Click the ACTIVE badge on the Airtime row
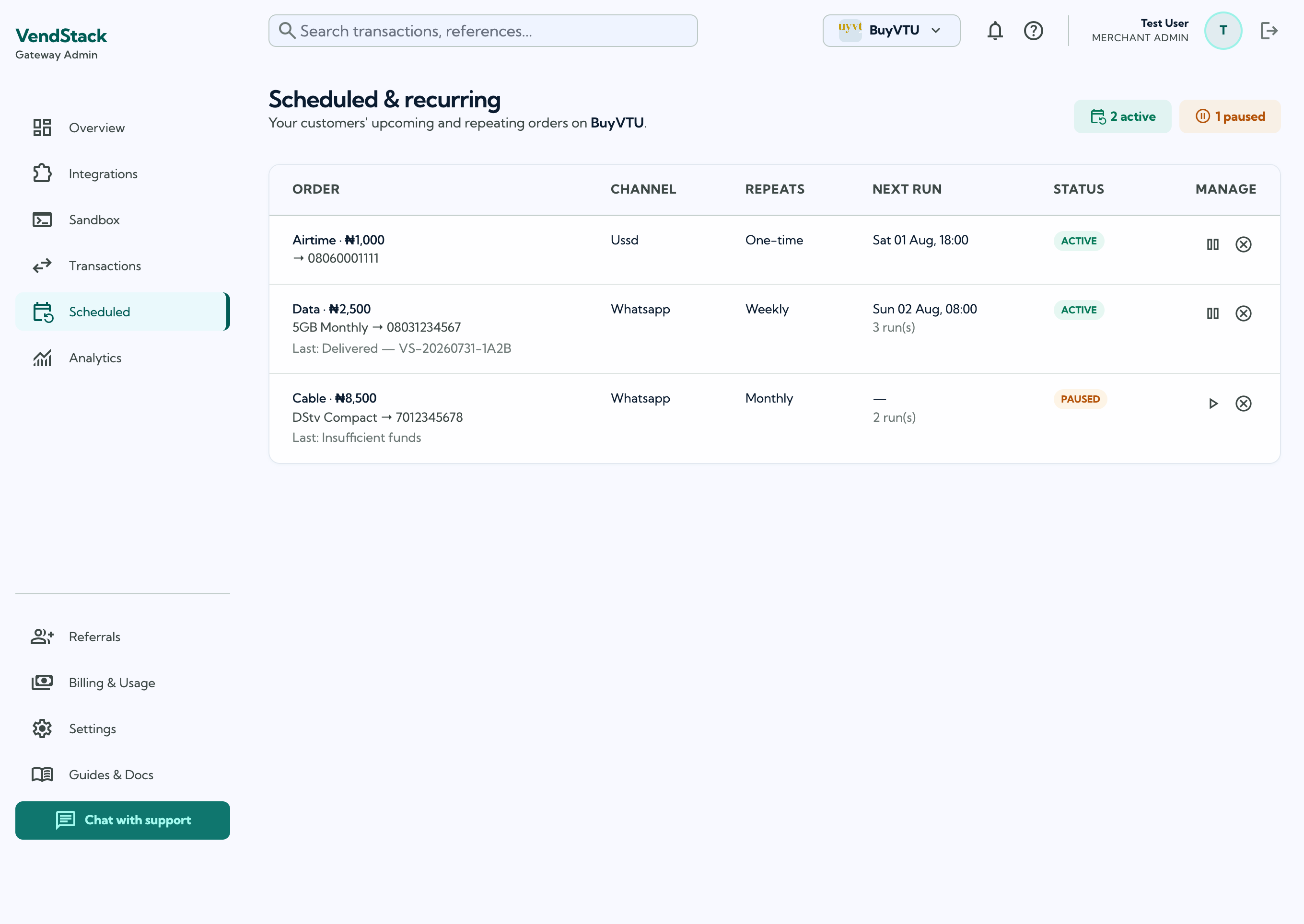The height and width of the screenshot is (924, 1304). tap(1079, 241)
